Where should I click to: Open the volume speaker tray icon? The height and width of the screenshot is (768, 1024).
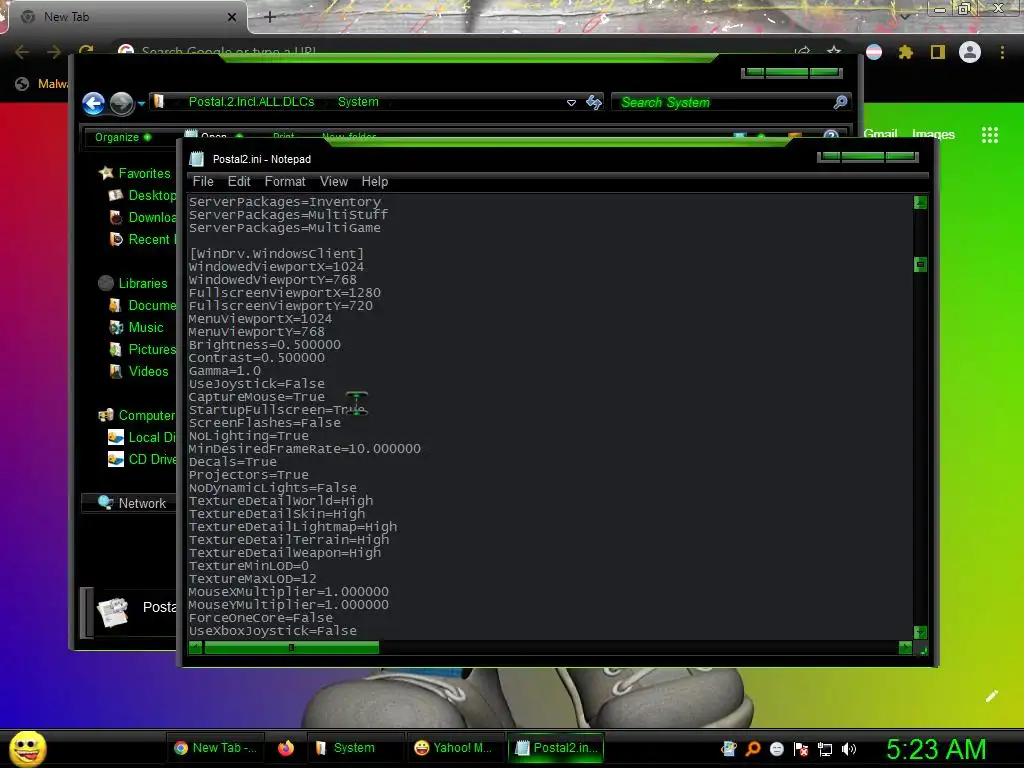tap(849, 749)
